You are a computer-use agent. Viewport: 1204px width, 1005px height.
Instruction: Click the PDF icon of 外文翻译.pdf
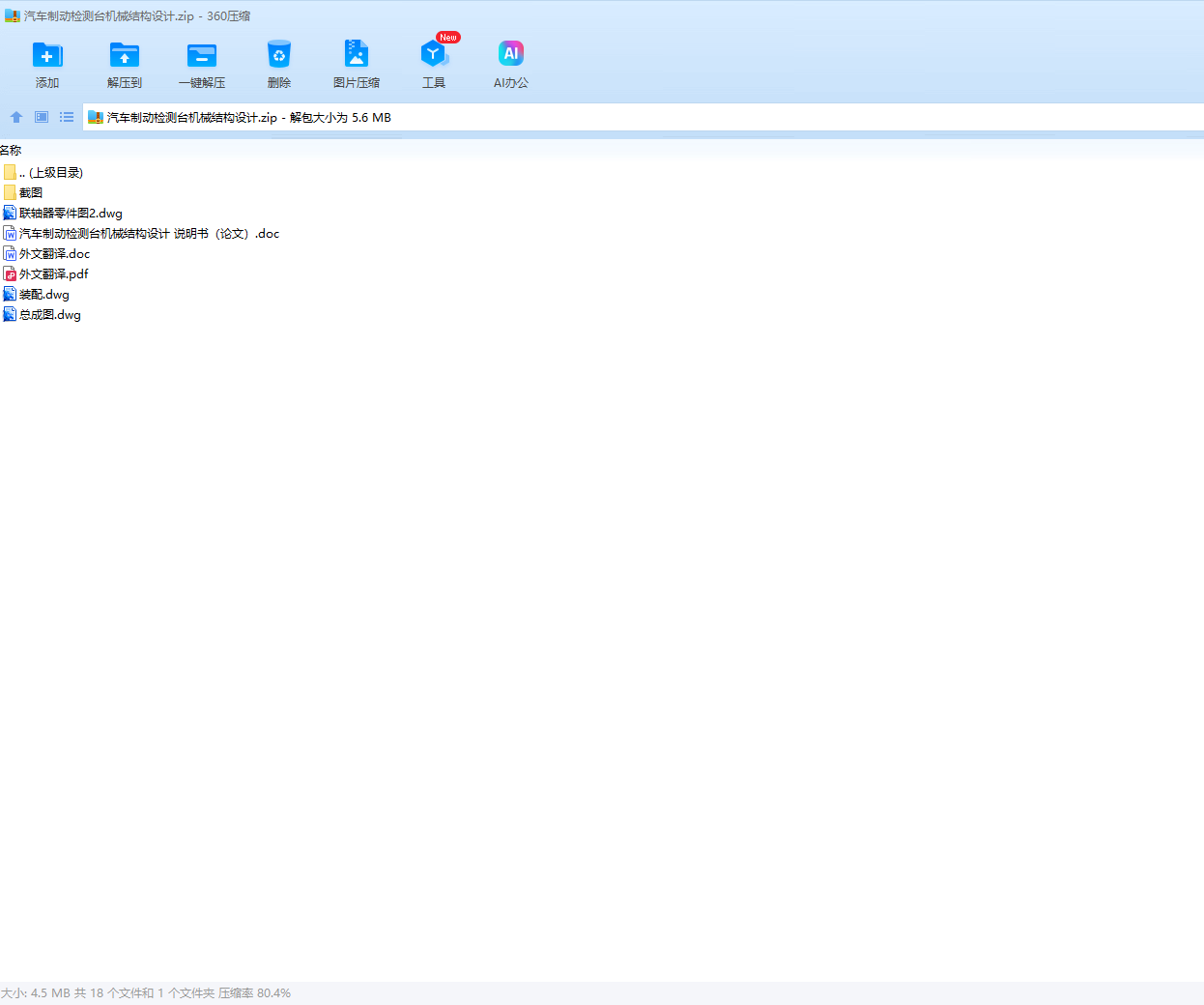pyautogui.click(x=10, y=273)
